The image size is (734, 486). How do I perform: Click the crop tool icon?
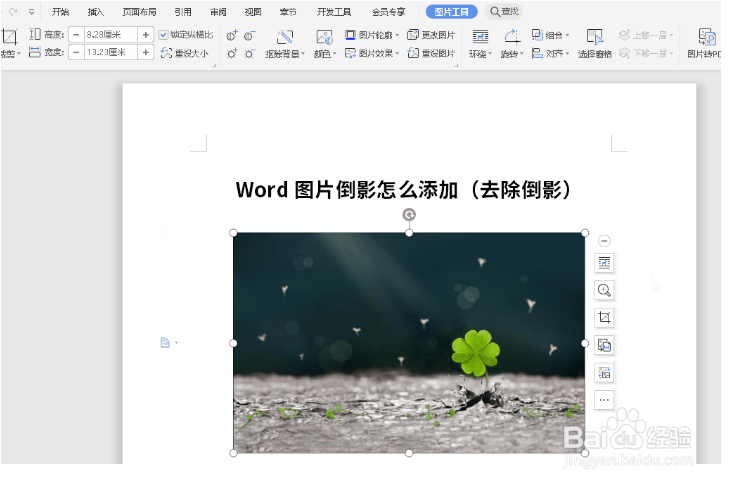click(x=9, y=37)
